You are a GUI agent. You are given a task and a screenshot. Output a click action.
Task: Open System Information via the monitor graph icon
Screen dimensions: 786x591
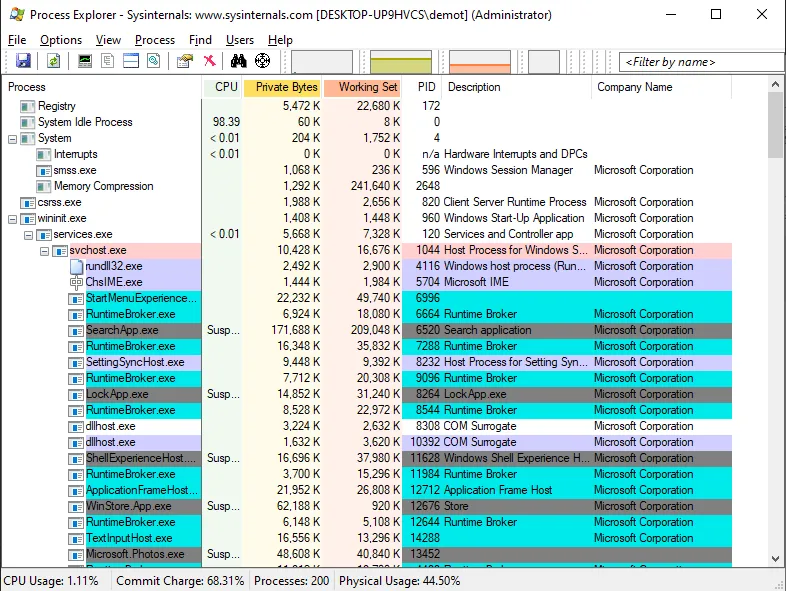pos(85,61)
